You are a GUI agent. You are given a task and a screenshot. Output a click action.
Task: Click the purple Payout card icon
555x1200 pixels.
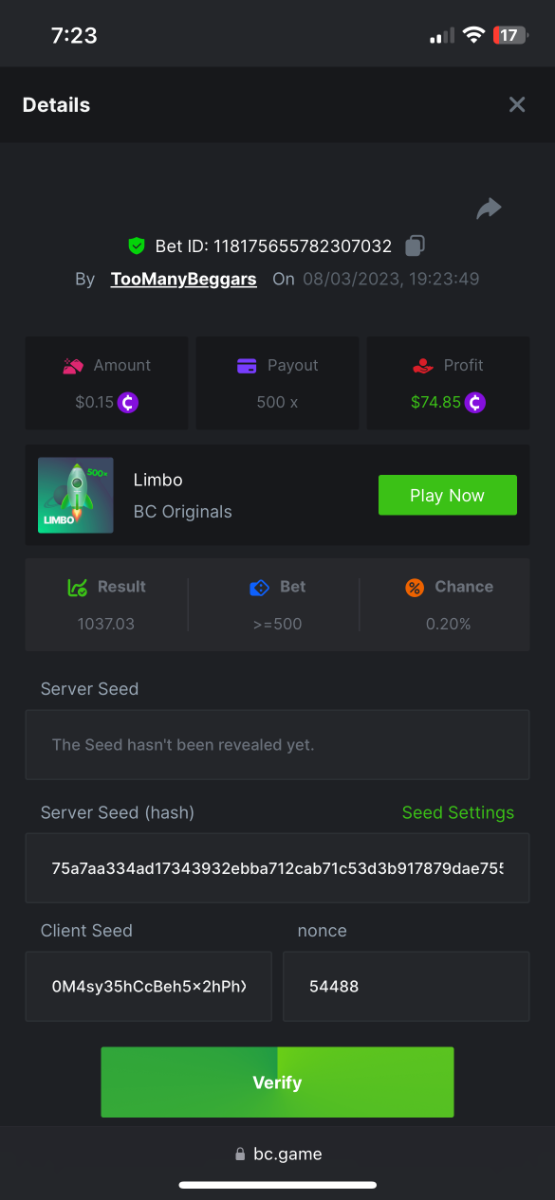coord(247,366)
